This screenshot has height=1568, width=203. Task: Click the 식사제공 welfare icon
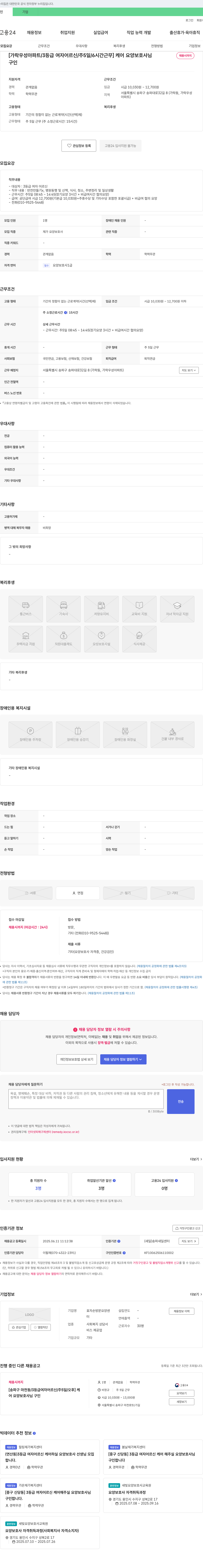[x=139, y=639]
